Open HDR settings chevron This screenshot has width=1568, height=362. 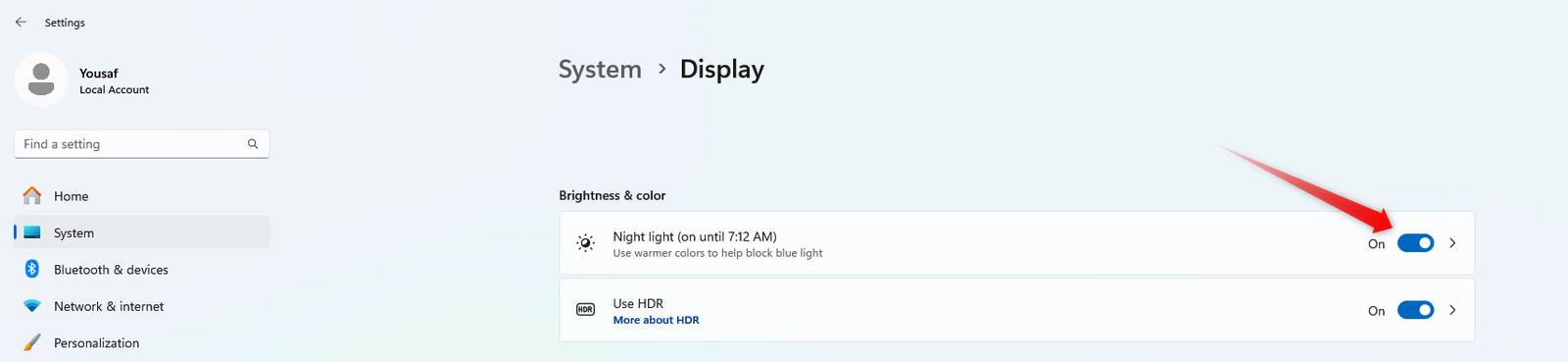coord(1452,310)
